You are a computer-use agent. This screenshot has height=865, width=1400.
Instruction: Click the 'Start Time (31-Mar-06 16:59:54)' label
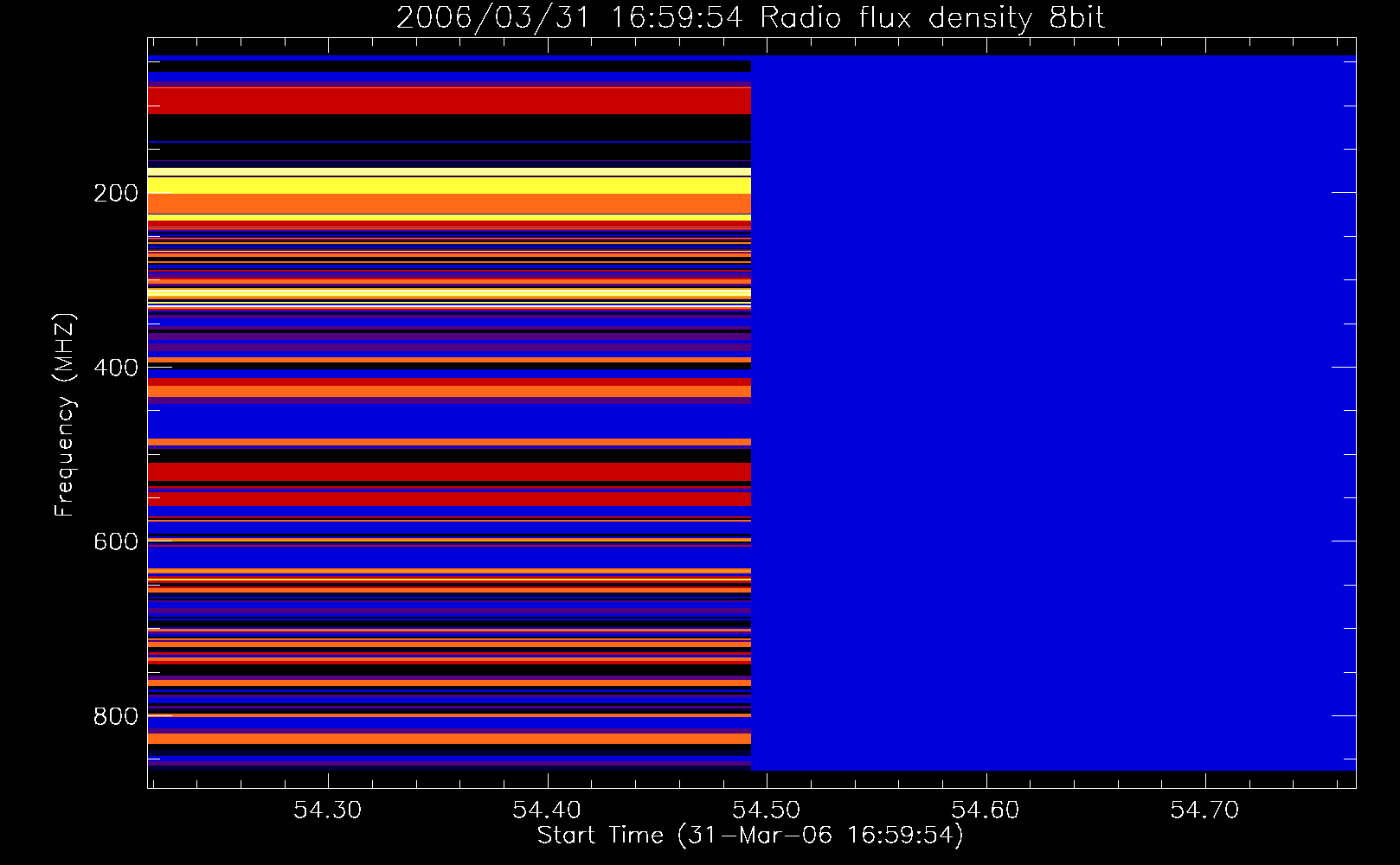750,836
